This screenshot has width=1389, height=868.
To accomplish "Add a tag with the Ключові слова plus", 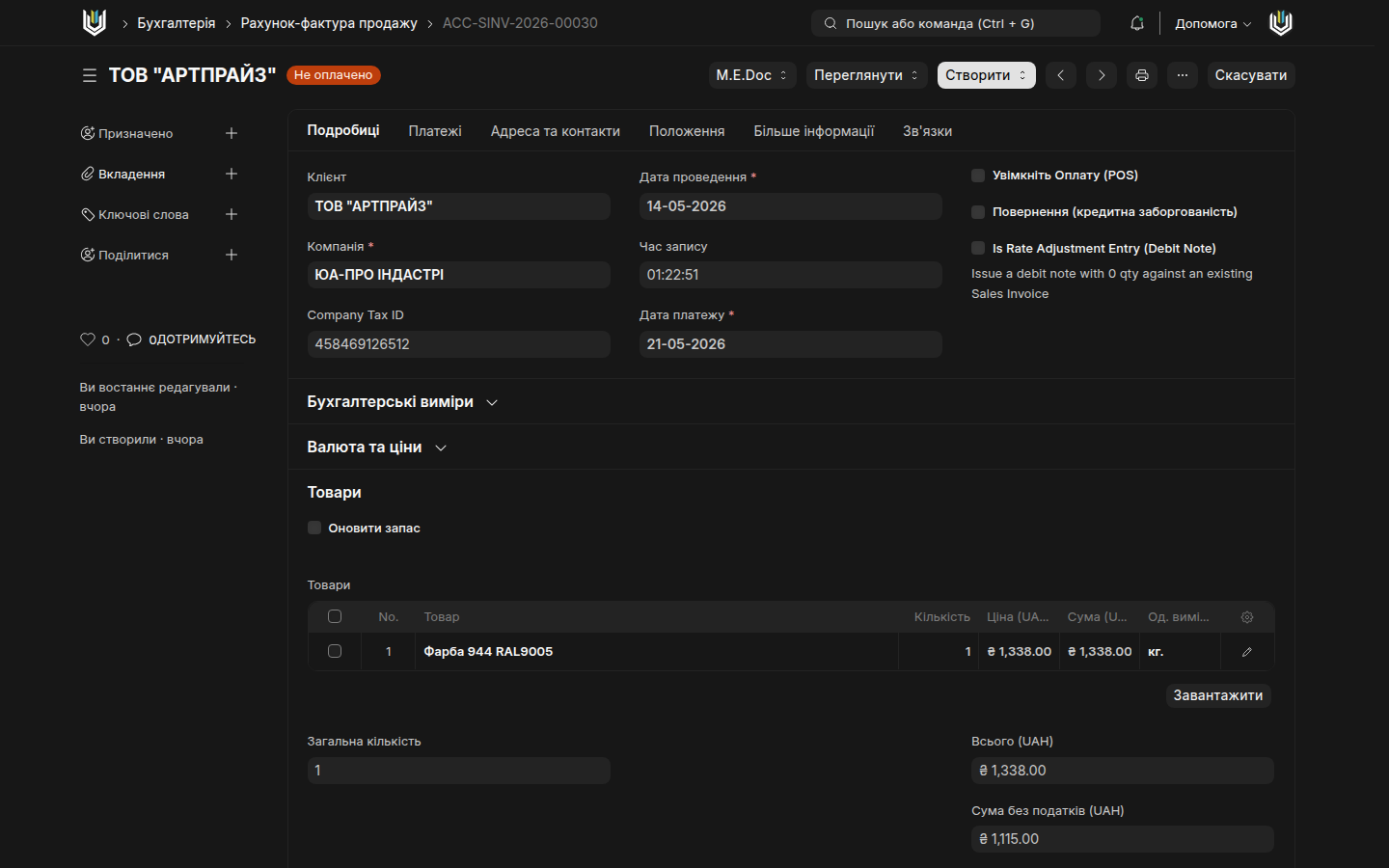I will coord(231,214).
